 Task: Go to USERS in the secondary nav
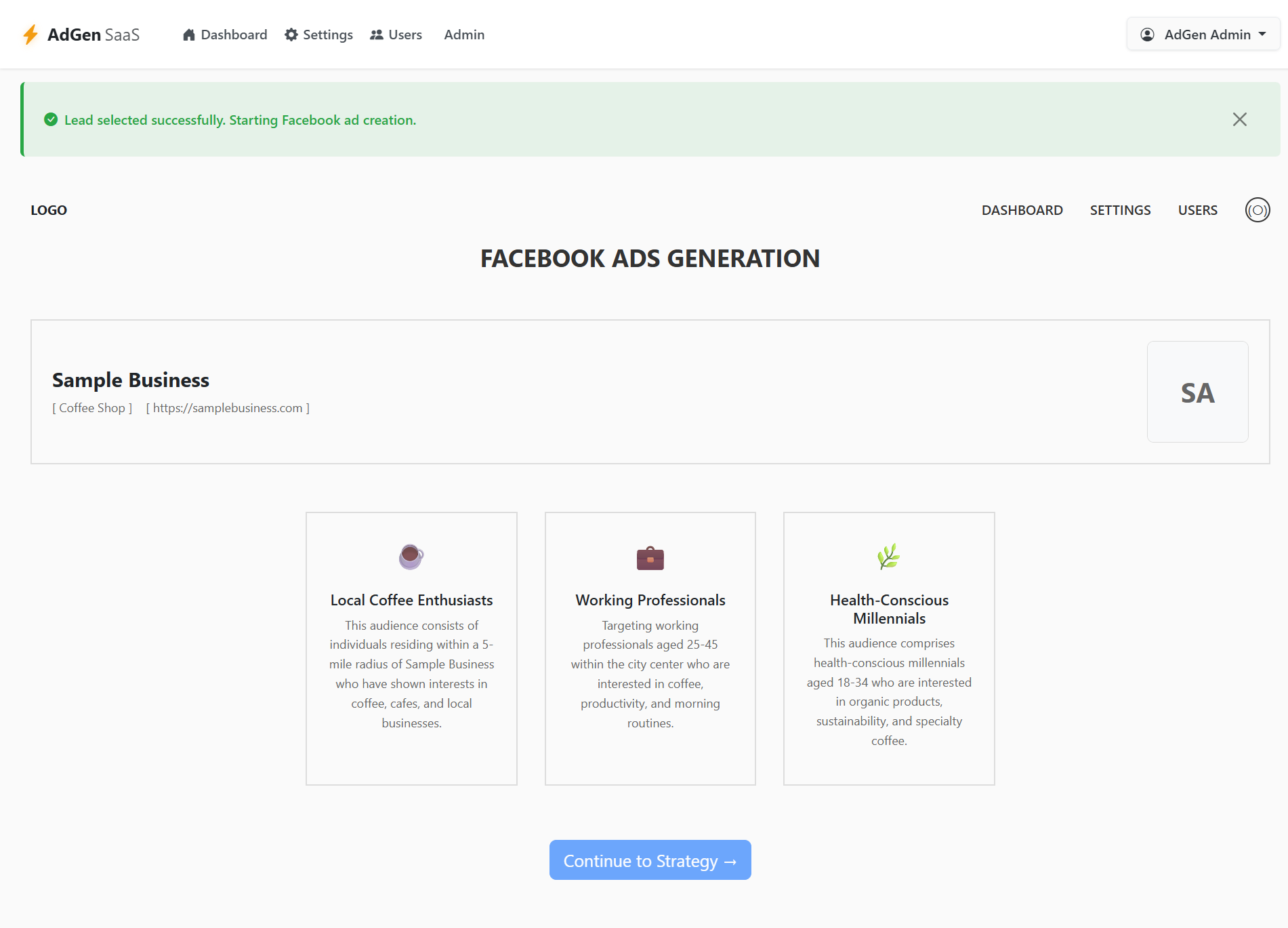click(1198, 210)
